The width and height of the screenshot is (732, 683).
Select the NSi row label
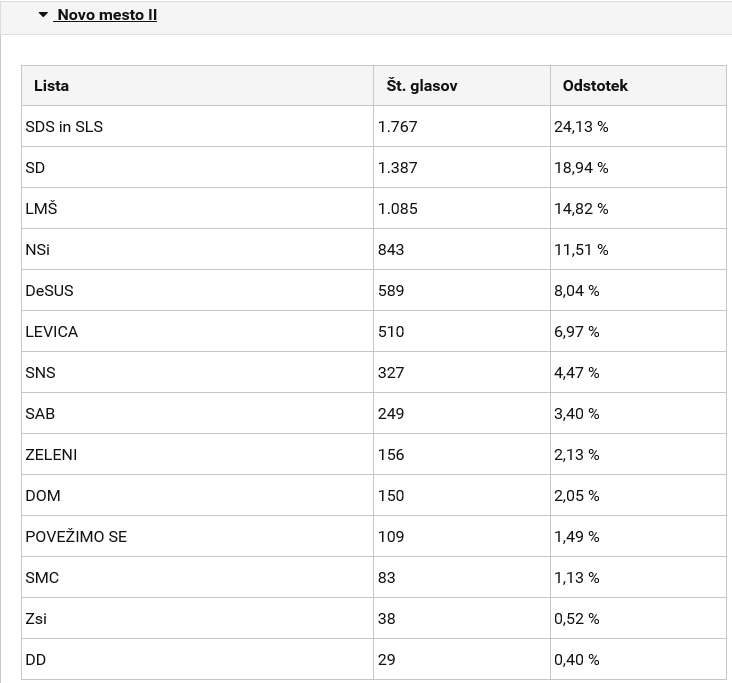[37, 250]
